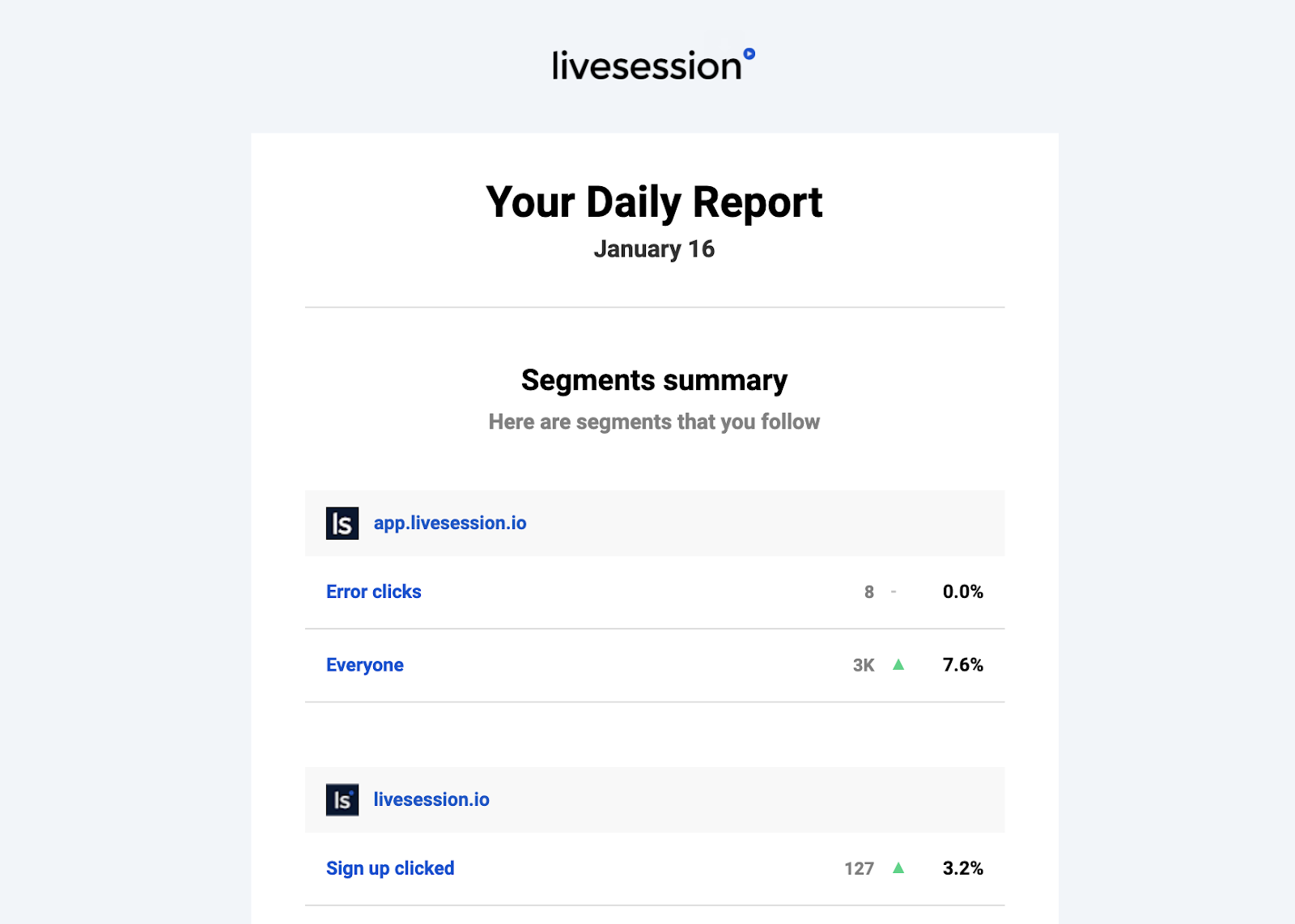Click the 7.6% change value for Everyone
This screenshot has height=924, width=1295.
click(x=963, y=664)
